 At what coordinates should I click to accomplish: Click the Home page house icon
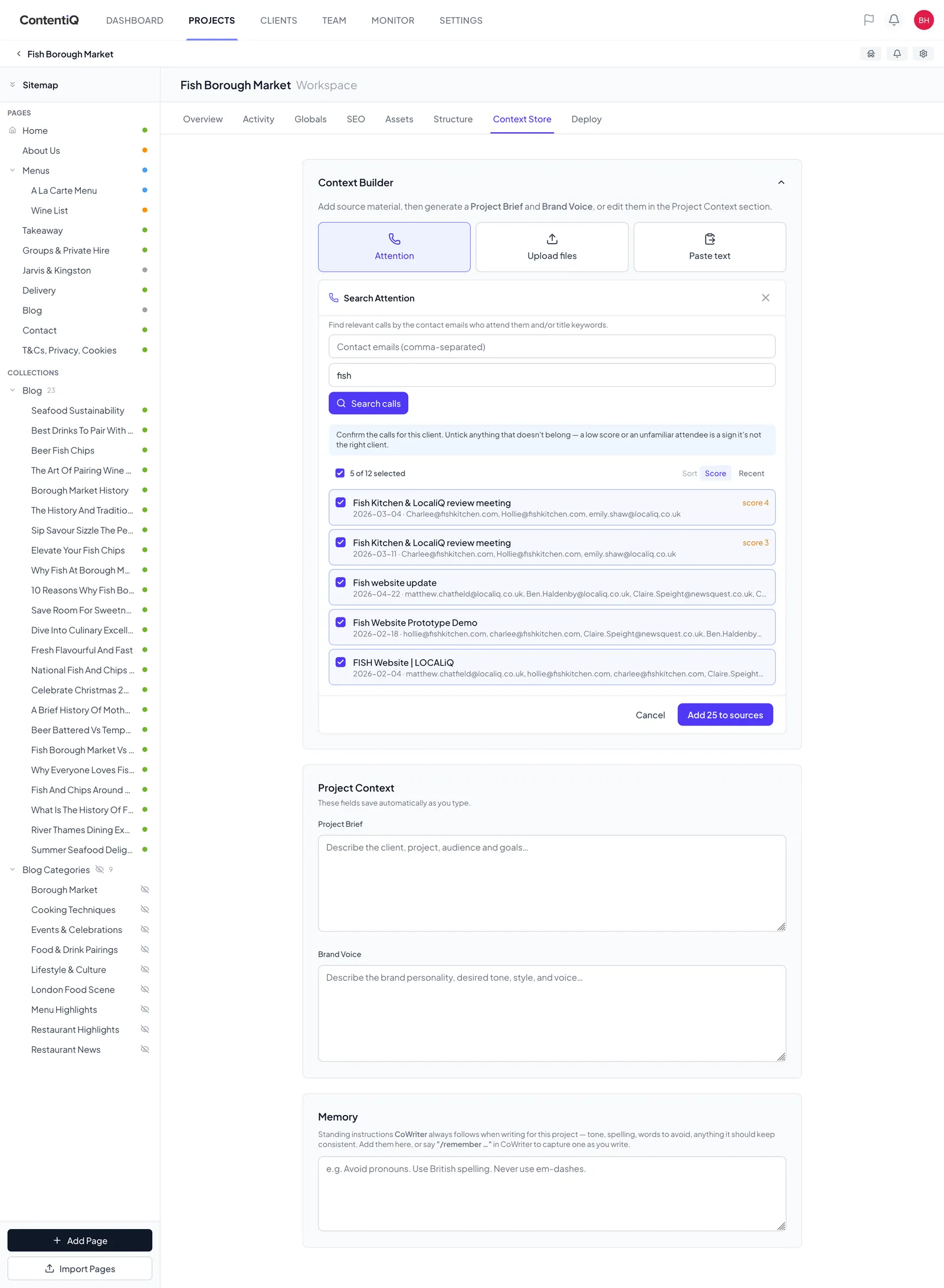(12, 130)
